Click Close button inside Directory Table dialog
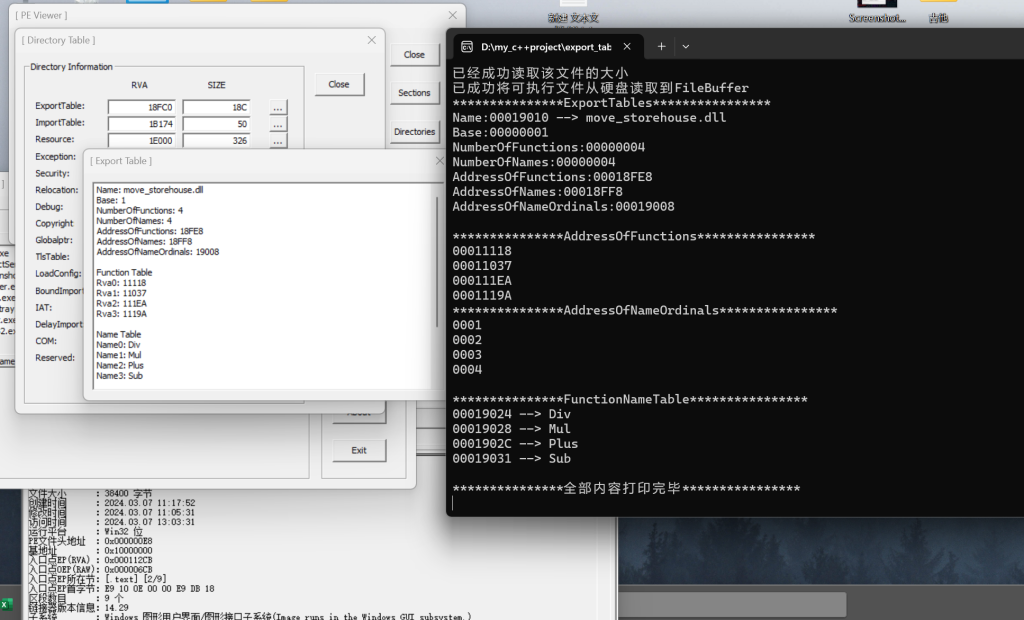 point(339,85)
